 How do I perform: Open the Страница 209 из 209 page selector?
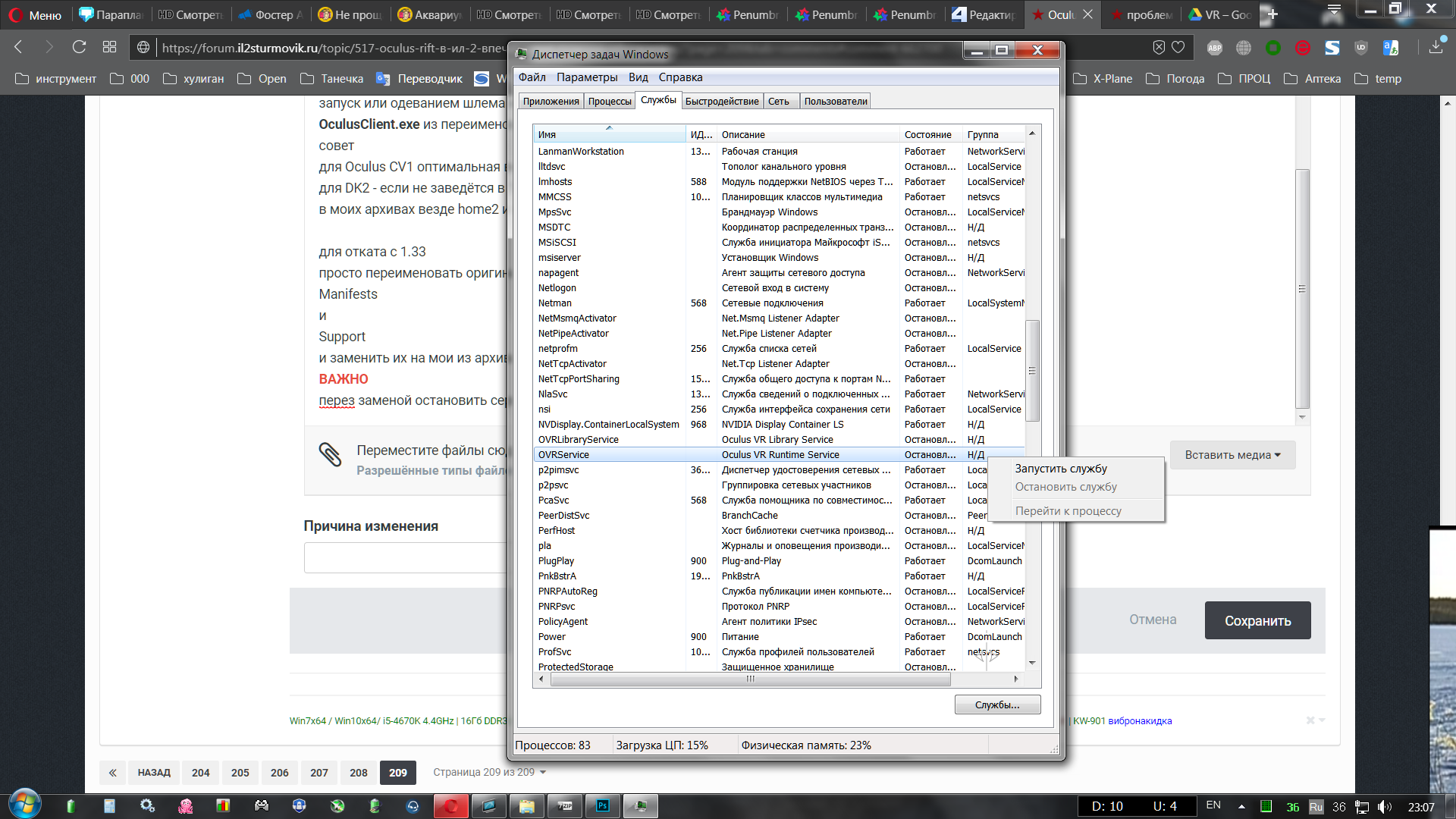pos(489,772)
